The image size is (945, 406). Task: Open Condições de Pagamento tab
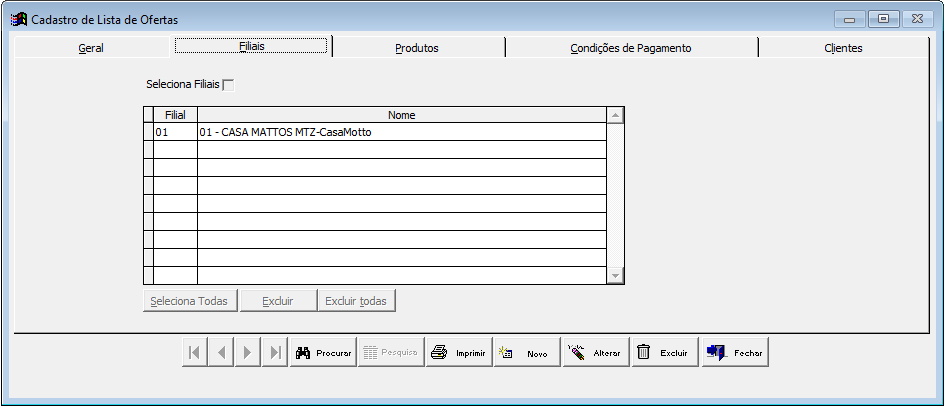point(631,47)
